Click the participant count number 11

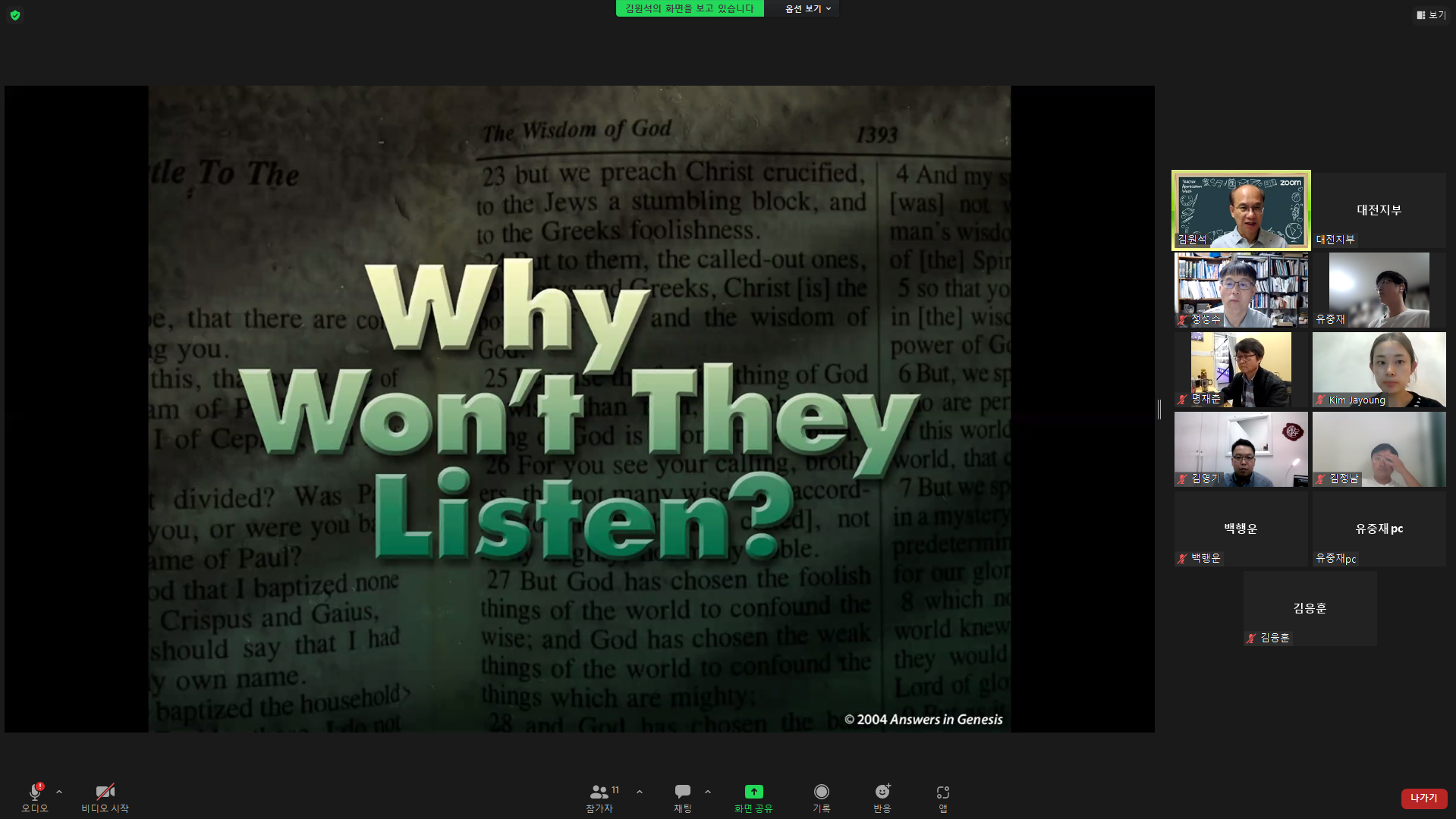tap(615, 790)
